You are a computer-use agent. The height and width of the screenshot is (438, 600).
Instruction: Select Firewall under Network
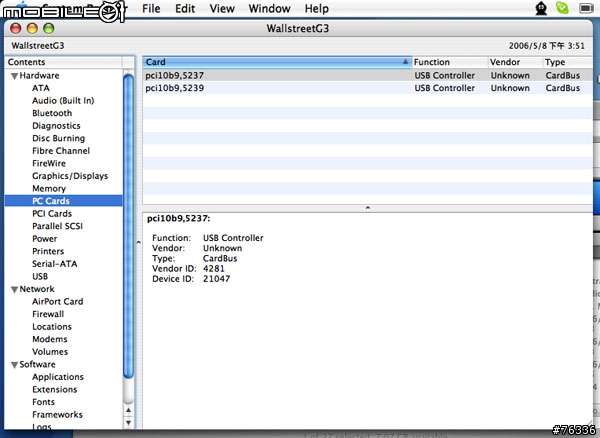tap(48, 314)
